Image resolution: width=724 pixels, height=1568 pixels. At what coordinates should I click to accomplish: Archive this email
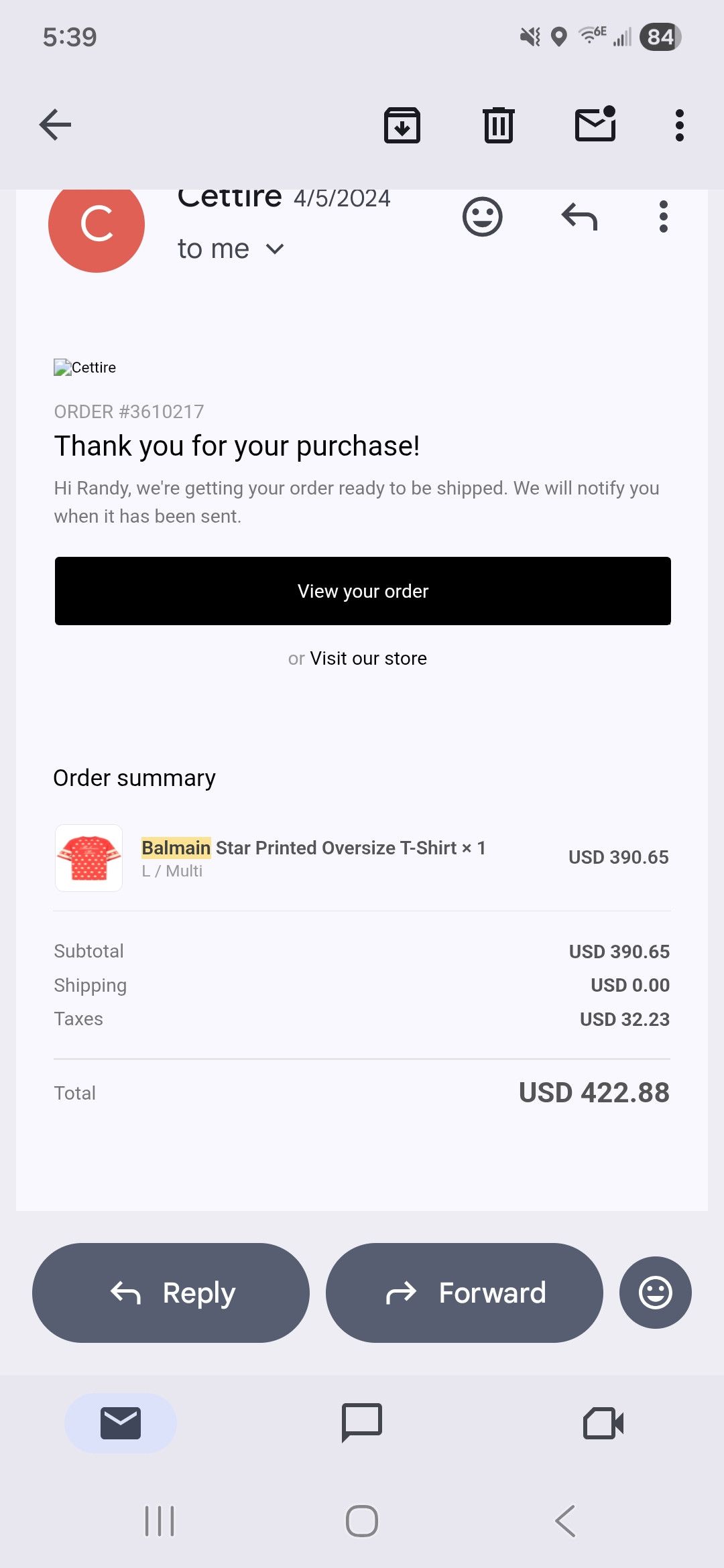[402, 125]
